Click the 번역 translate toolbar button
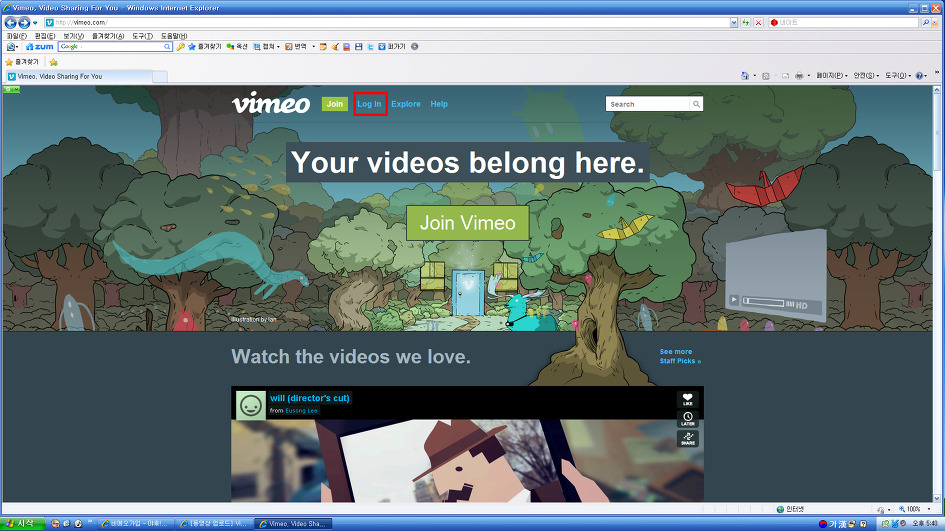The image size is (945, 531). pyautogui.click(x=297, y=46)
